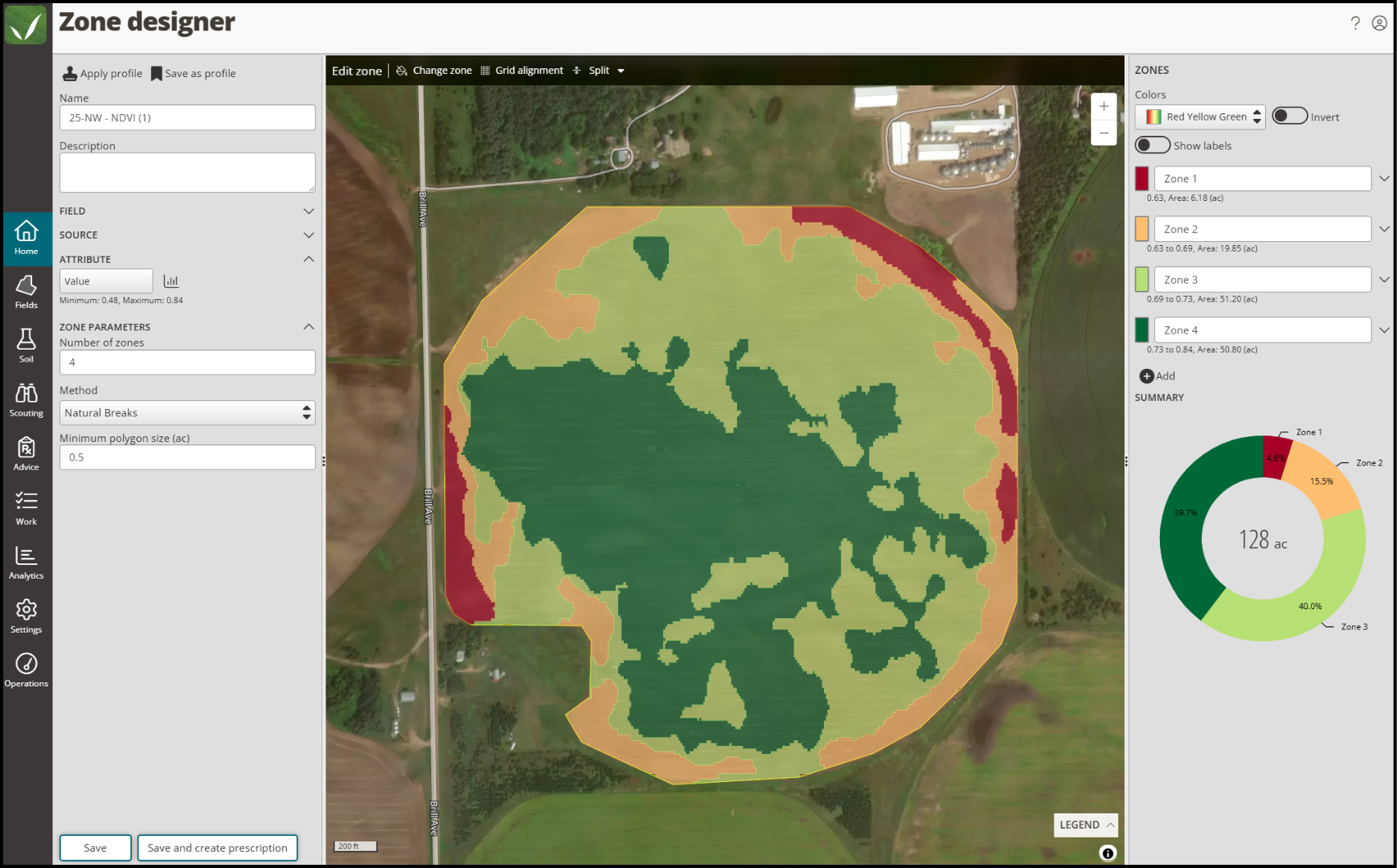
Task: Click Zone 2 orange color swatch
Action: pos(1141,229)
